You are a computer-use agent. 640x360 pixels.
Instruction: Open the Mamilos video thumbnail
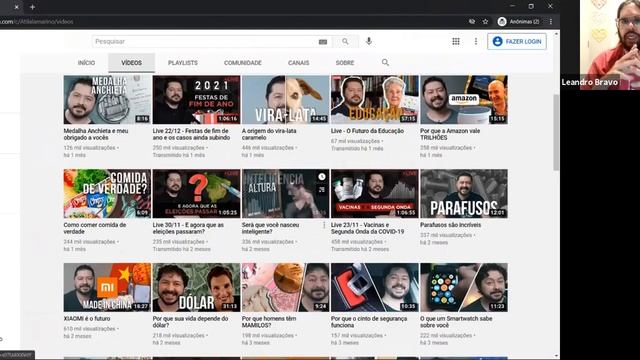pyautogui.click(x=285, y=287)
